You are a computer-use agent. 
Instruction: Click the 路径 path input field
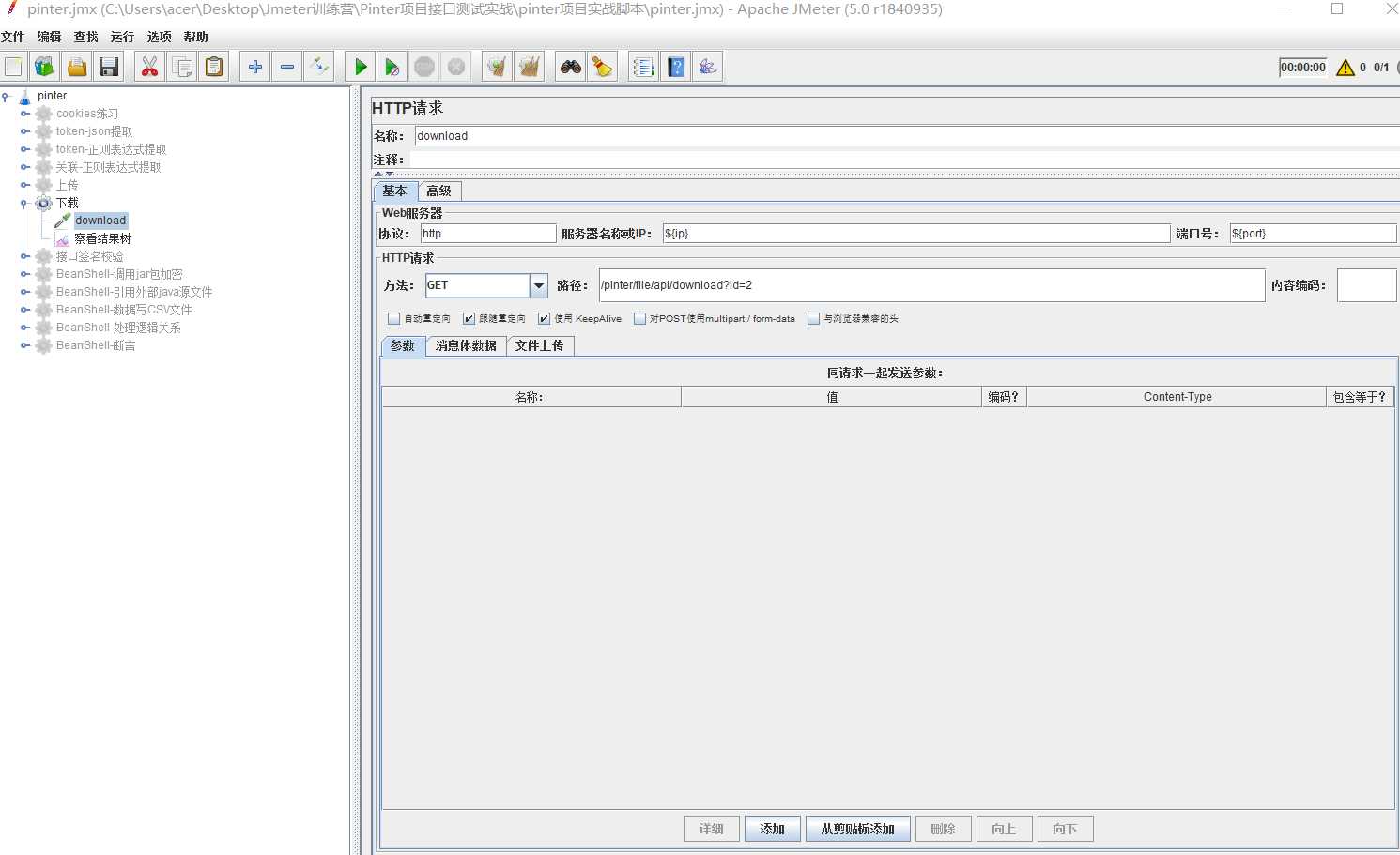click(x=931, y=285)
